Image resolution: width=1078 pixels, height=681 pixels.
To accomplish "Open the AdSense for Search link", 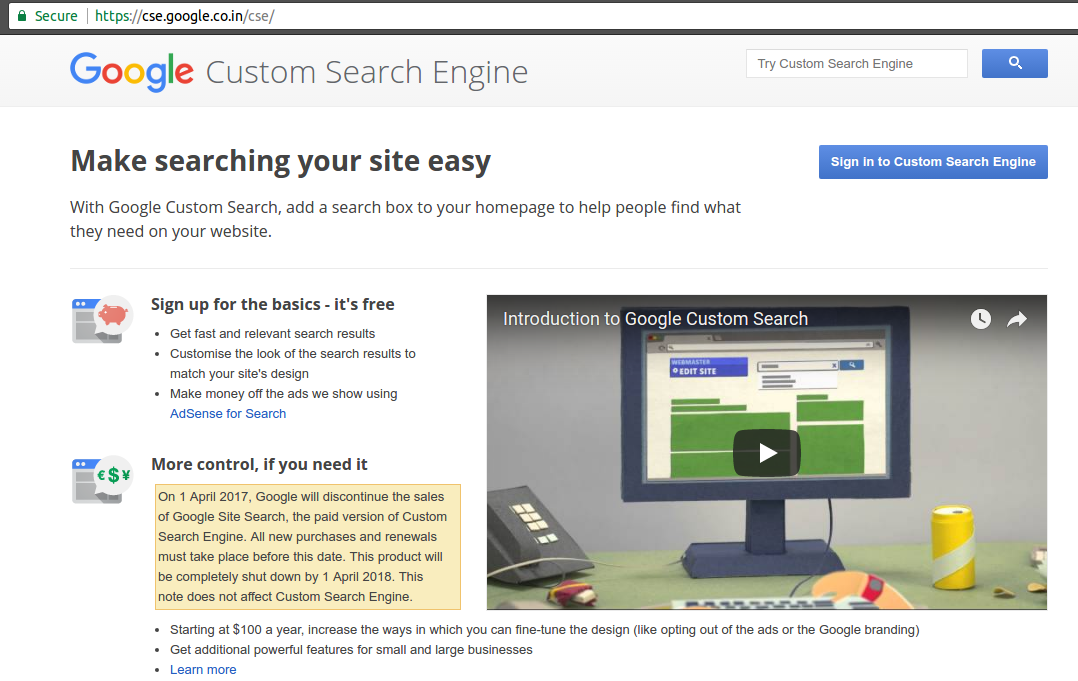I will pyautogui.click(x=228, y=413).
